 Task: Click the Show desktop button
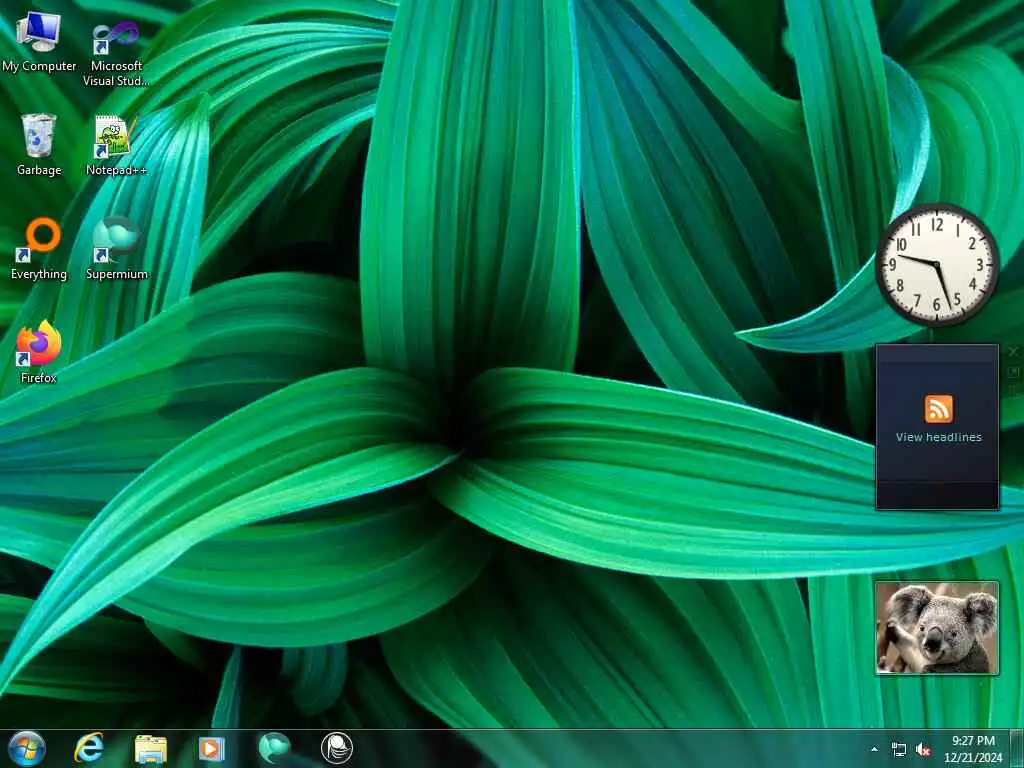(1017, 748)
